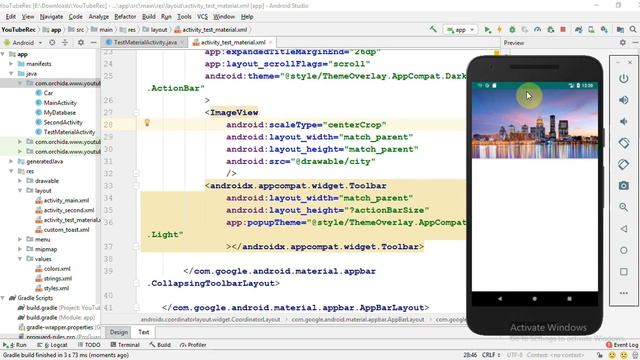Expand the drawable folder
The width and height of the screenshot is (640, 360).
click(x=20, y=181)
